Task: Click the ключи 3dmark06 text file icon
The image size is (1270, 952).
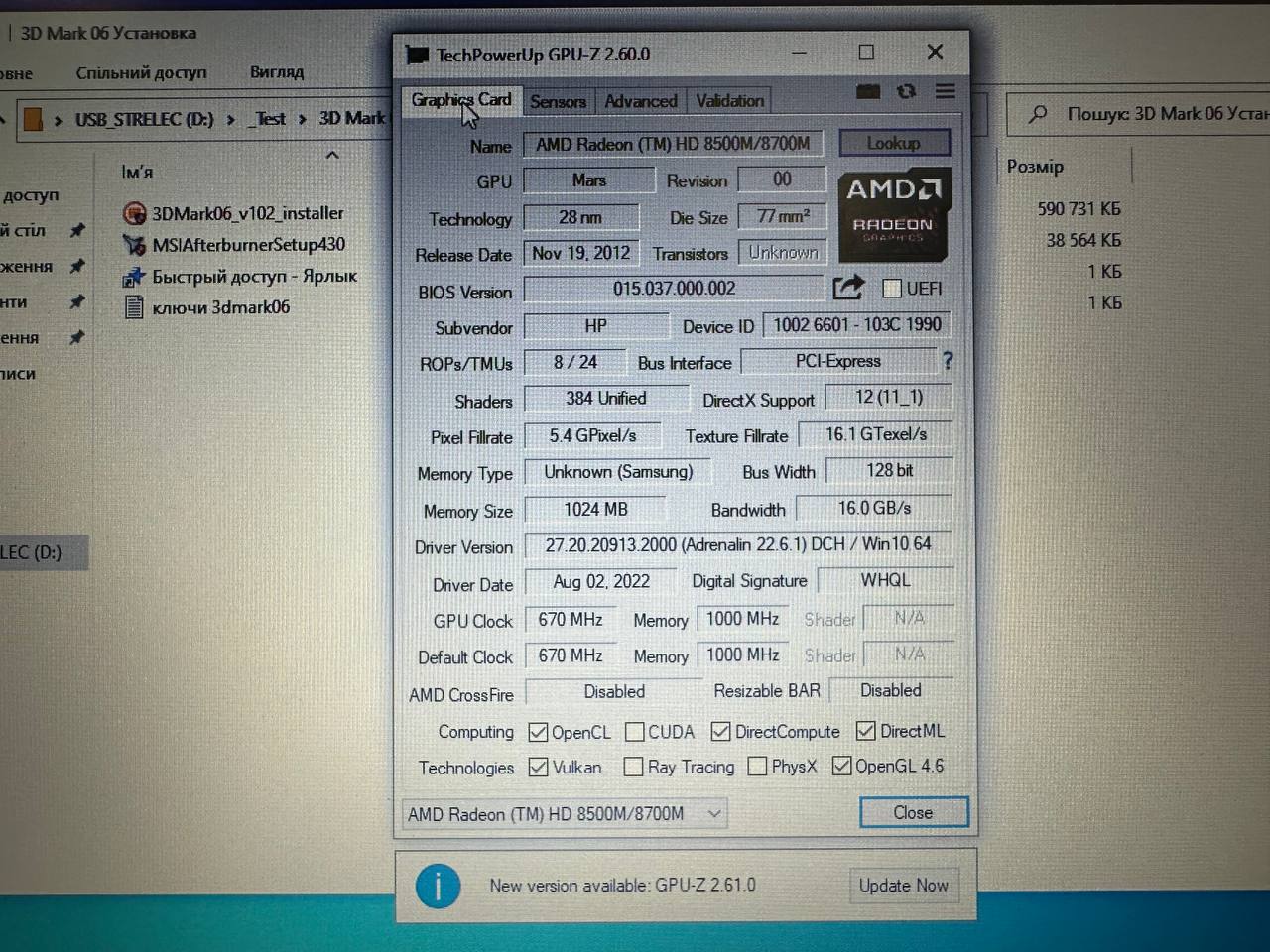Action: [134, 308]
